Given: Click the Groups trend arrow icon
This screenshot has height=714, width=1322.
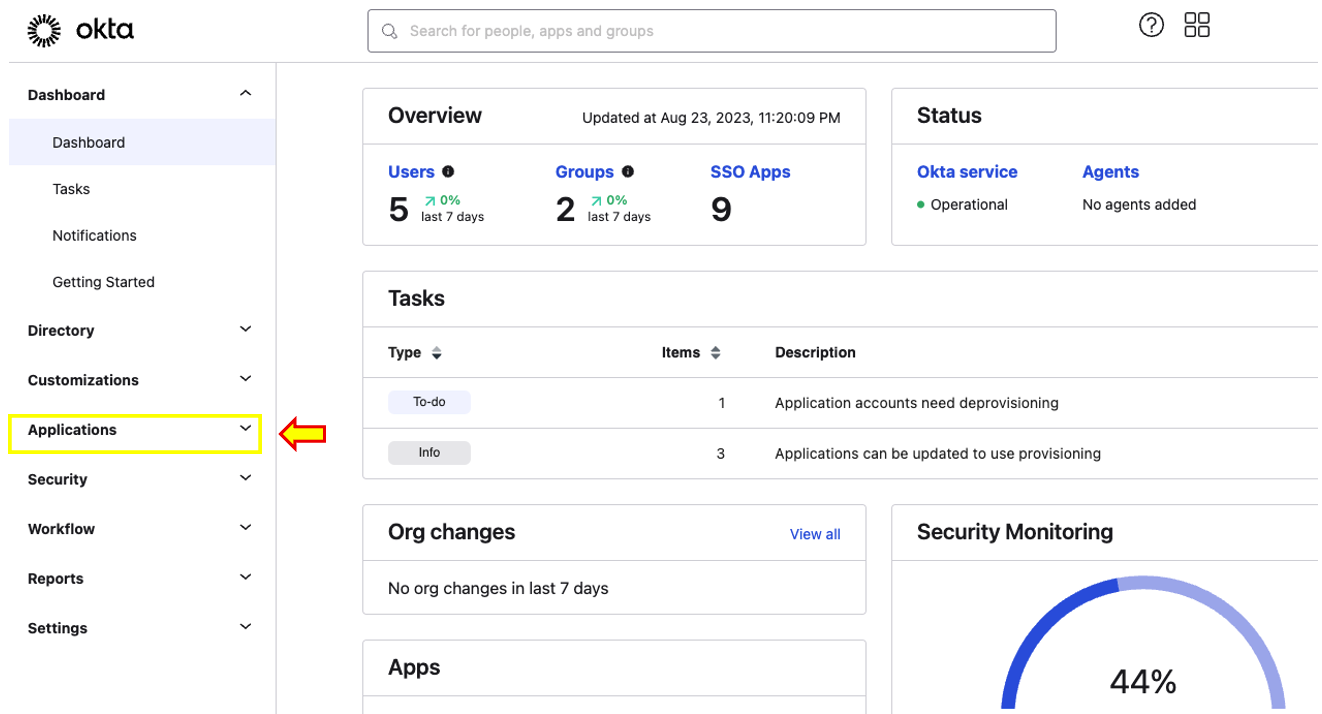Looking at the screenshot, I should click(x=596, y=201).
